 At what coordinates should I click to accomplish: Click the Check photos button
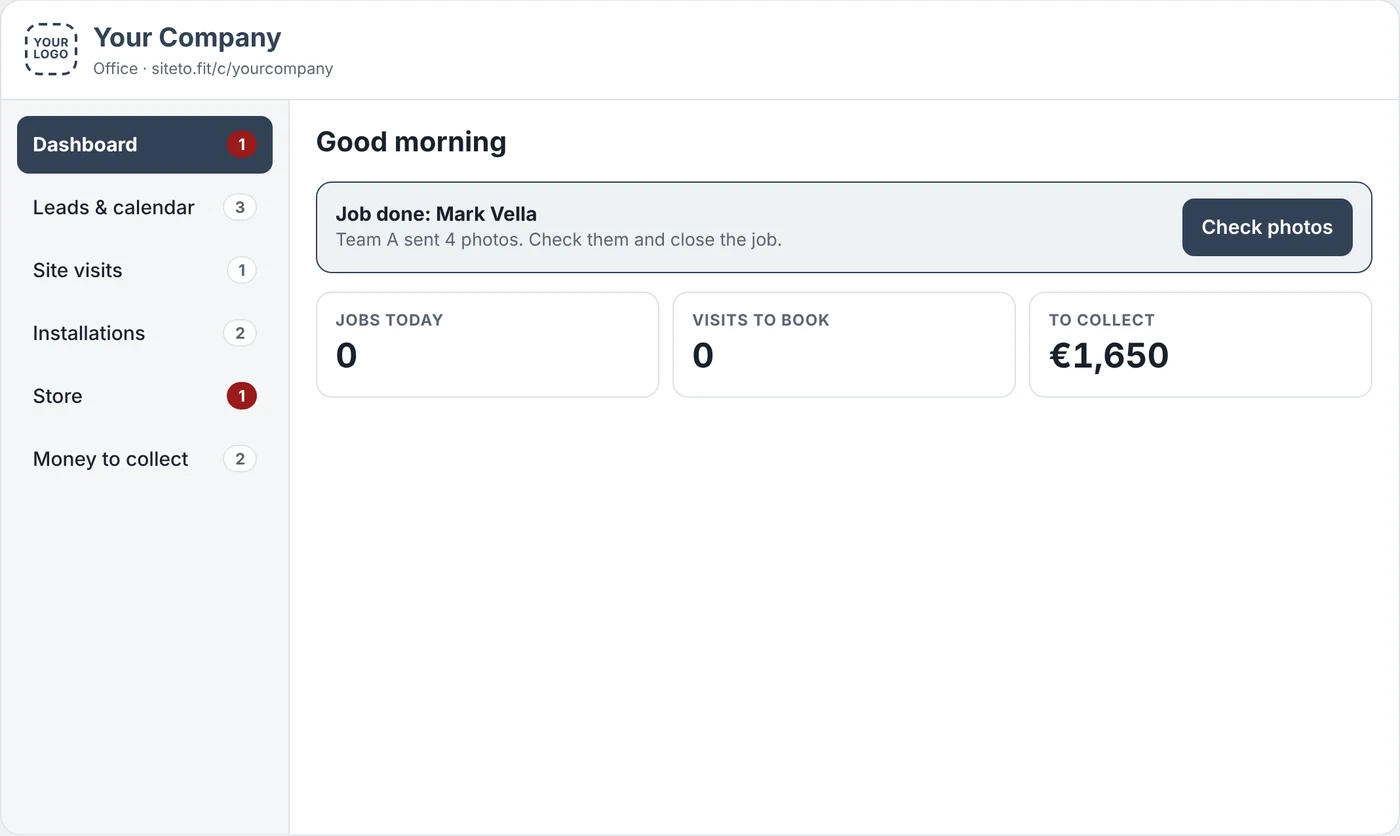tap(1267, 227)
